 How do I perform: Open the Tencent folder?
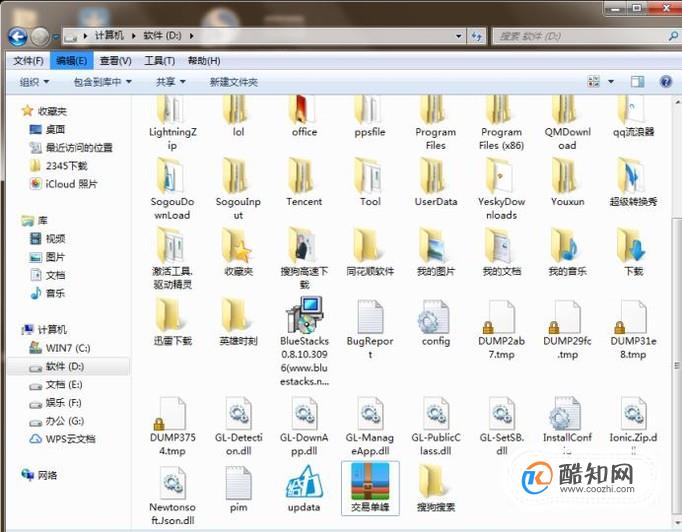pyautogui.click(x=304, y=182)
